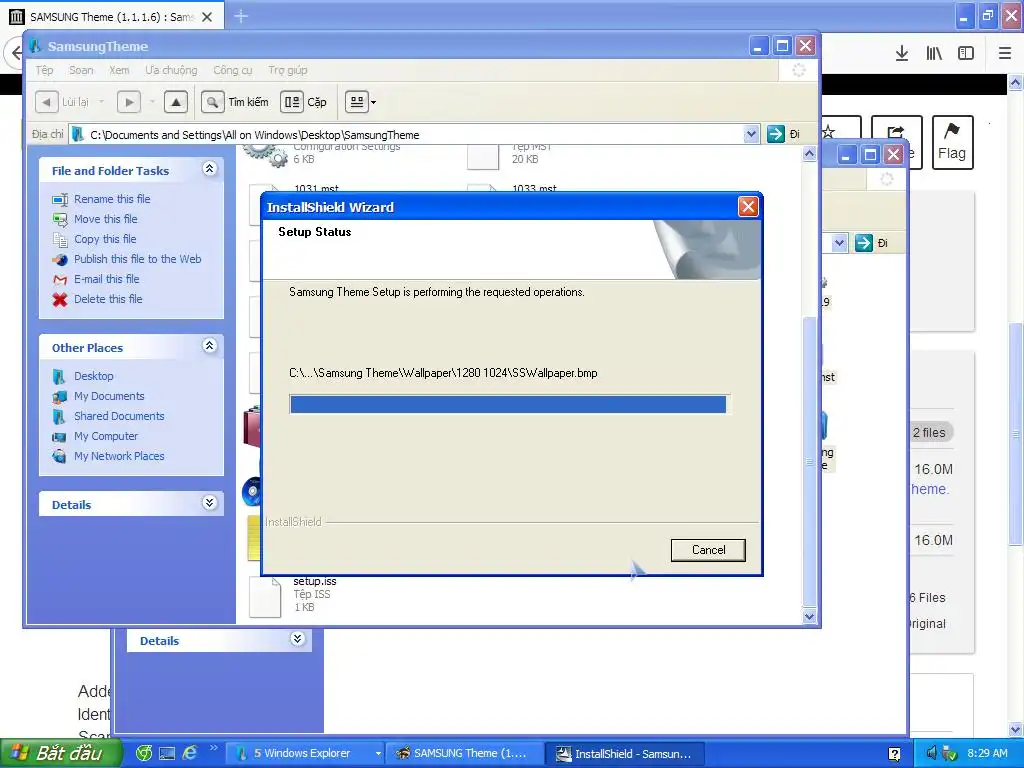This screenshot has width=1024, height=768.
Task: Click 2 files badge on webpage
Action: [x=929, y=432]
